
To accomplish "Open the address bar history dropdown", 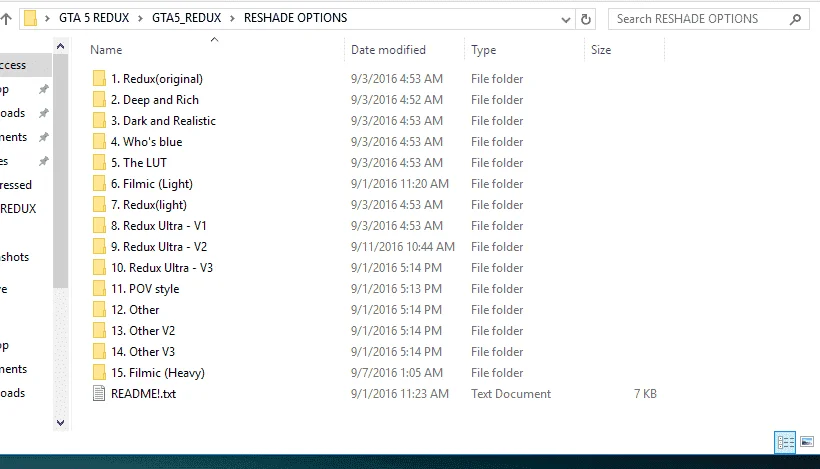I will click(x=565, y=20).
